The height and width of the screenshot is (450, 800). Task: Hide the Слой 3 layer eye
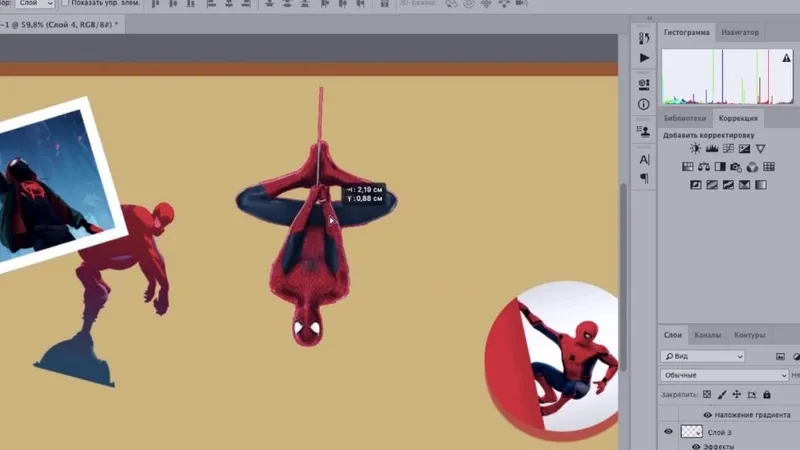[x=668, y=432]
